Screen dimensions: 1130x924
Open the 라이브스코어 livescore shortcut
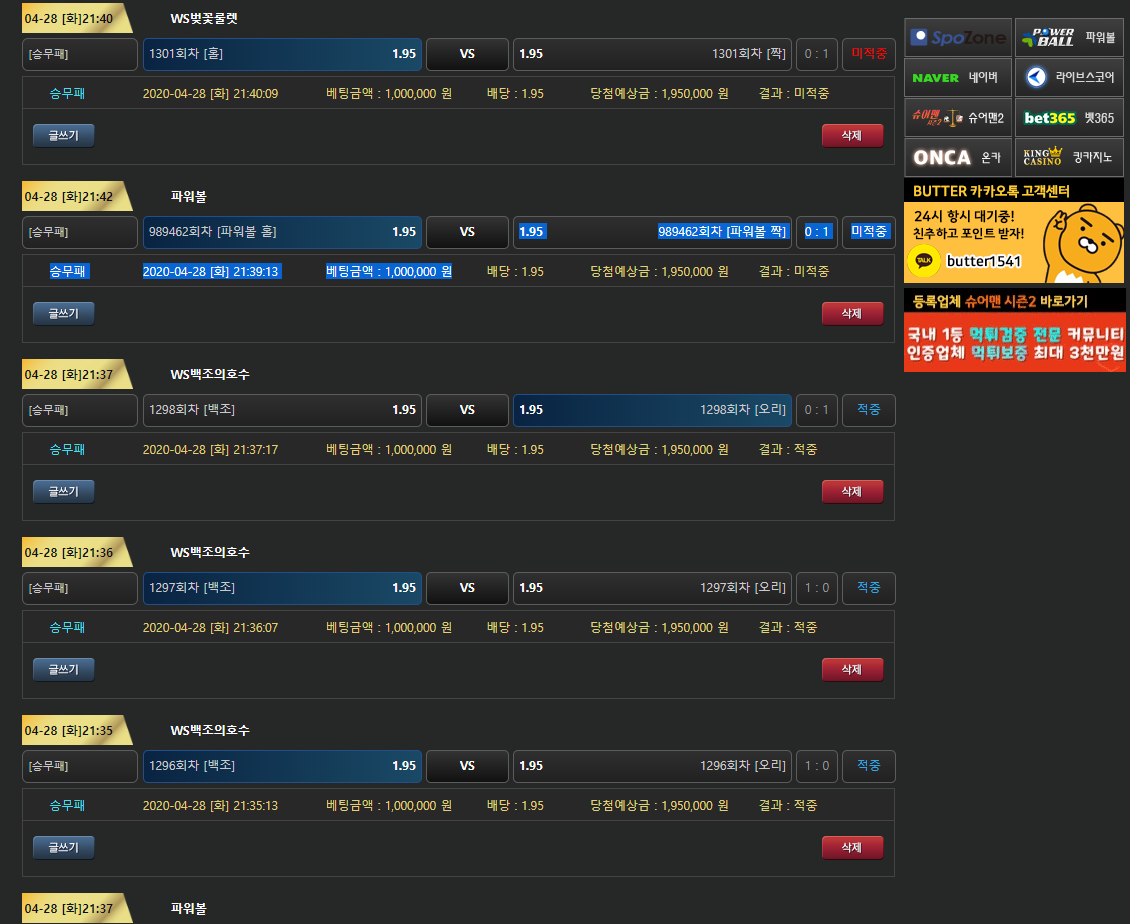click(1069, 77)
